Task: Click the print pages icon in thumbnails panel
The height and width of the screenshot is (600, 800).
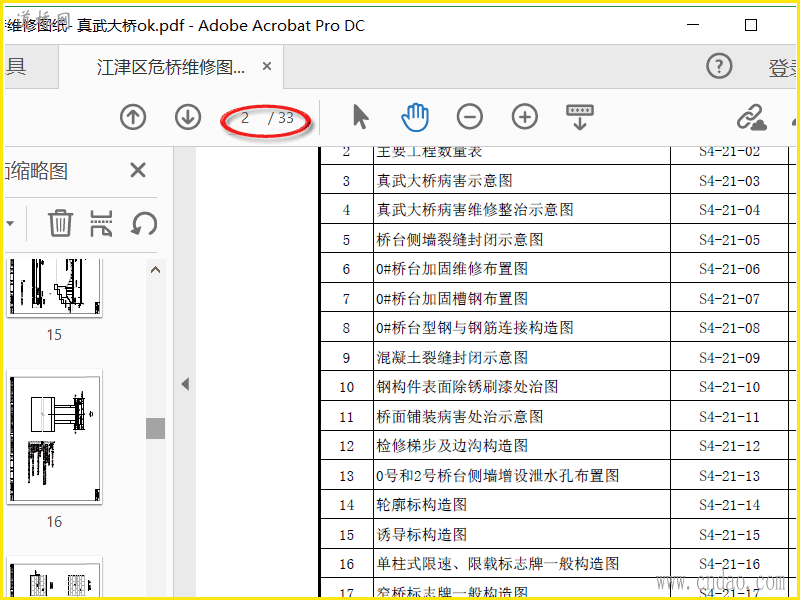Action: click(x=101, y=223)
